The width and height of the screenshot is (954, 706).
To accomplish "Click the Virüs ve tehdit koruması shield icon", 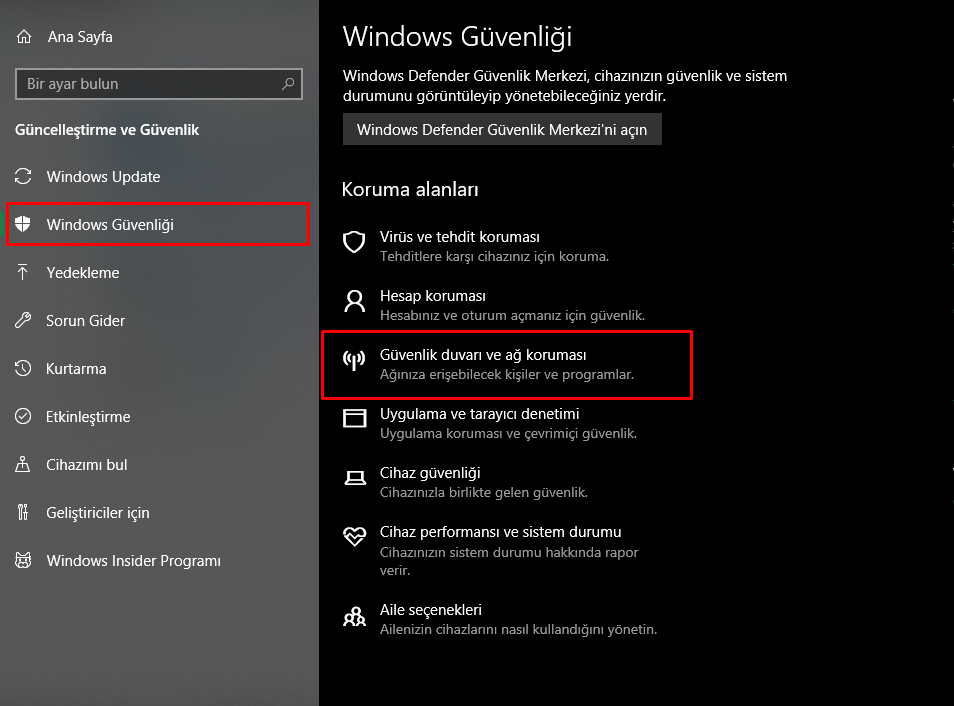I will coord(354,242).
